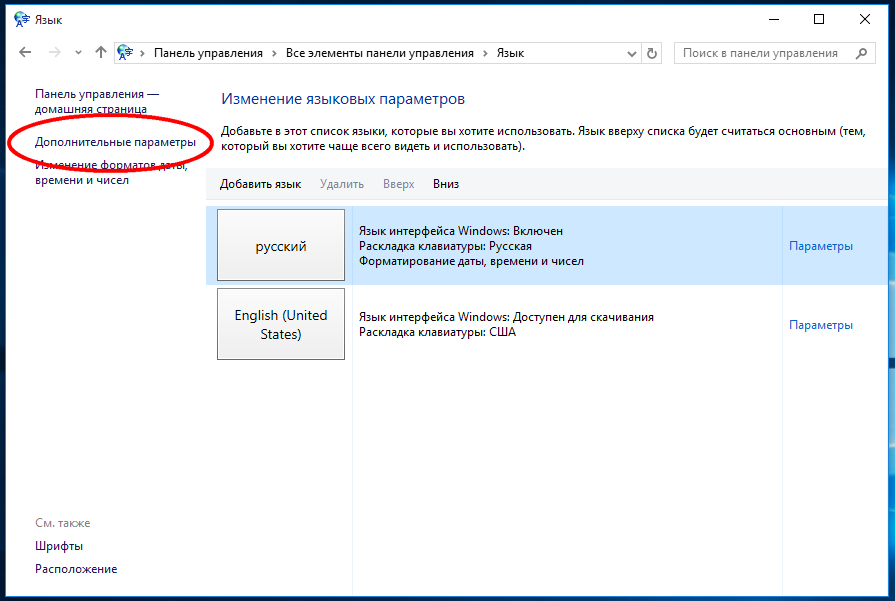Select the "English (United States)" tile
This screenshot has width=895, height=601.
point(281,324)
